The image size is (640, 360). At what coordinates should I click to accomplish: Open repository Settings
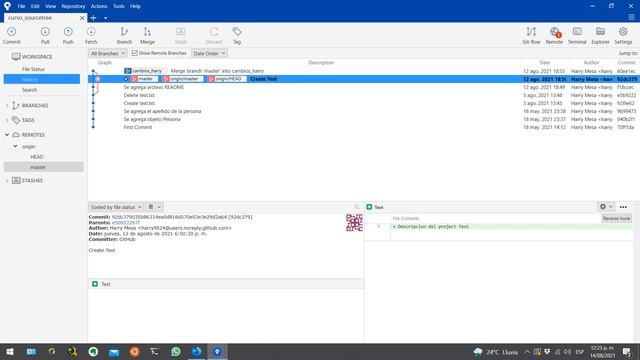coord(623,35)
